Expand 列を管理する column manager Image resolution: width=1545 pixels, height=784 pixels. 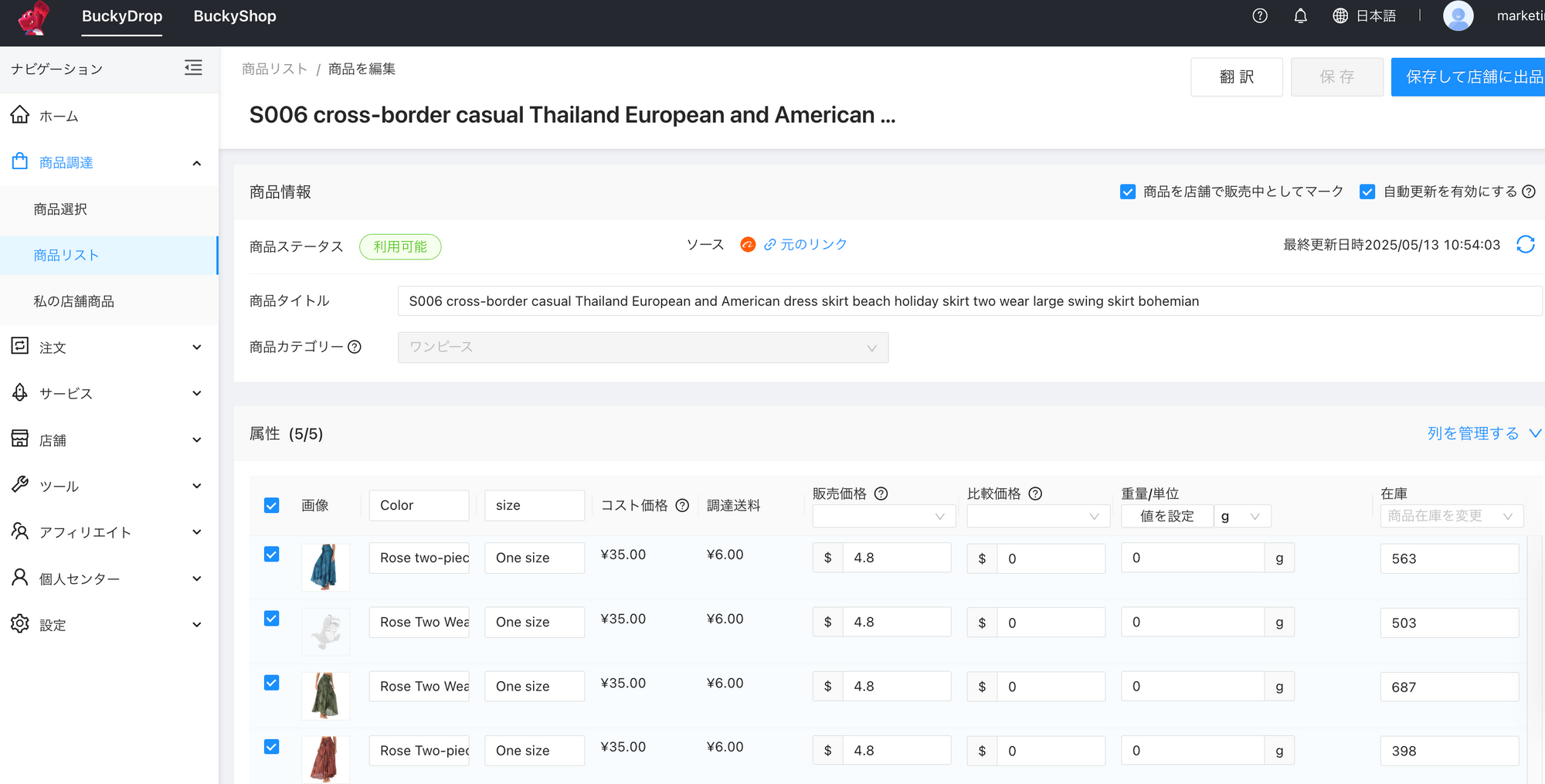pyautogui.click(x=1484, y=433)
